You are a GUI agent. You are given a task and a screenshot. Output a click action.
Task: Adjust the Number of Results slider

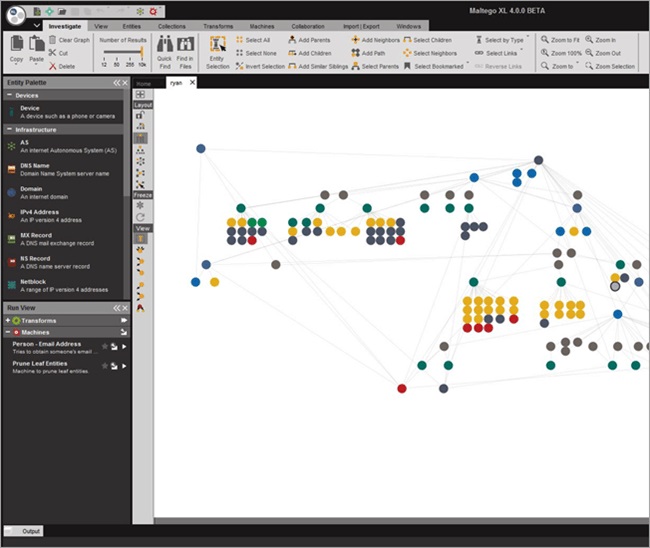pos(123,52)
